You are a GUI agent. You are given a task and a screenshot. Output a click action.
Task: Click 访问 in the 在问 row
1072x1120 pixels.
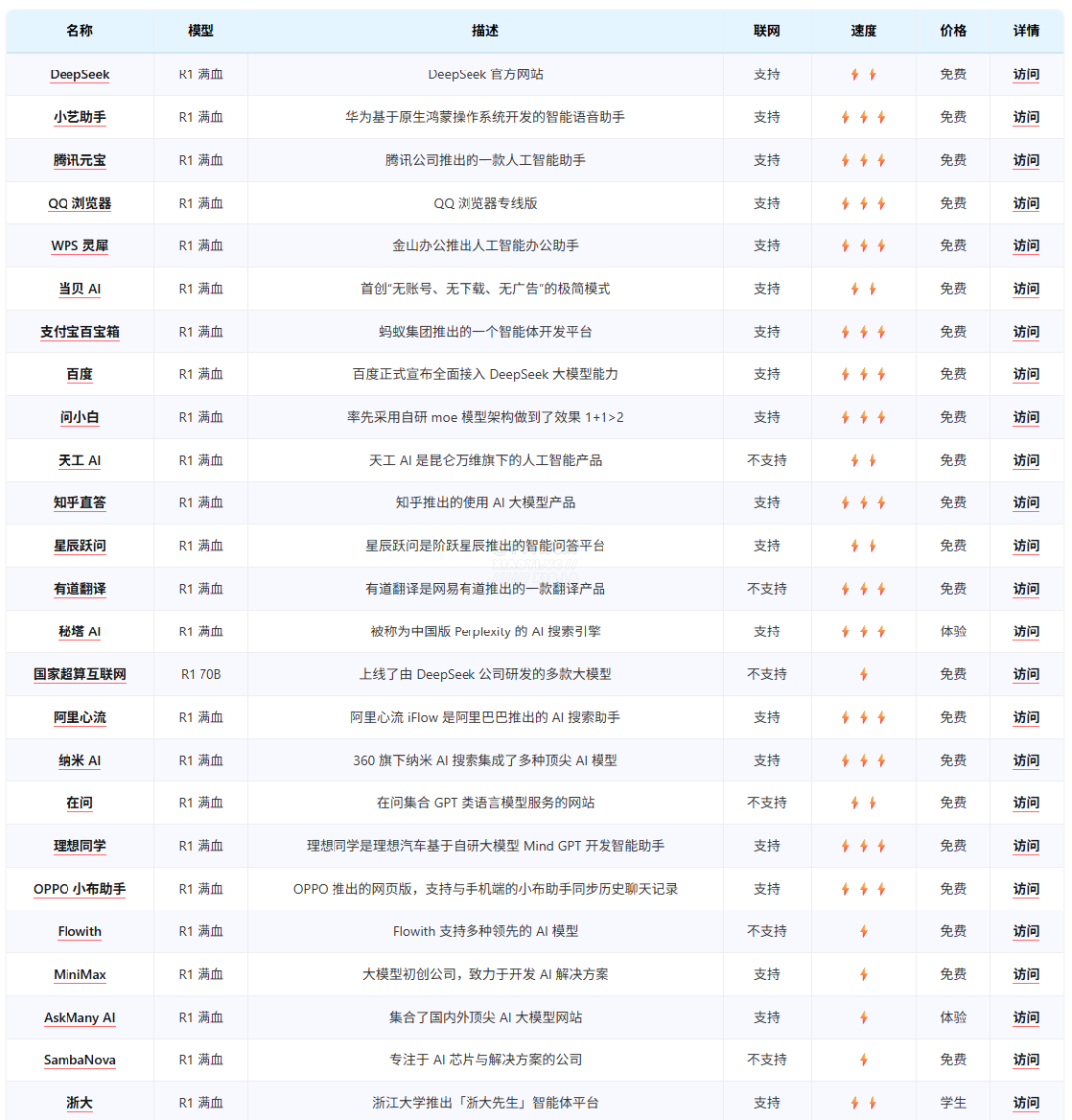(x=1026, y=803)
